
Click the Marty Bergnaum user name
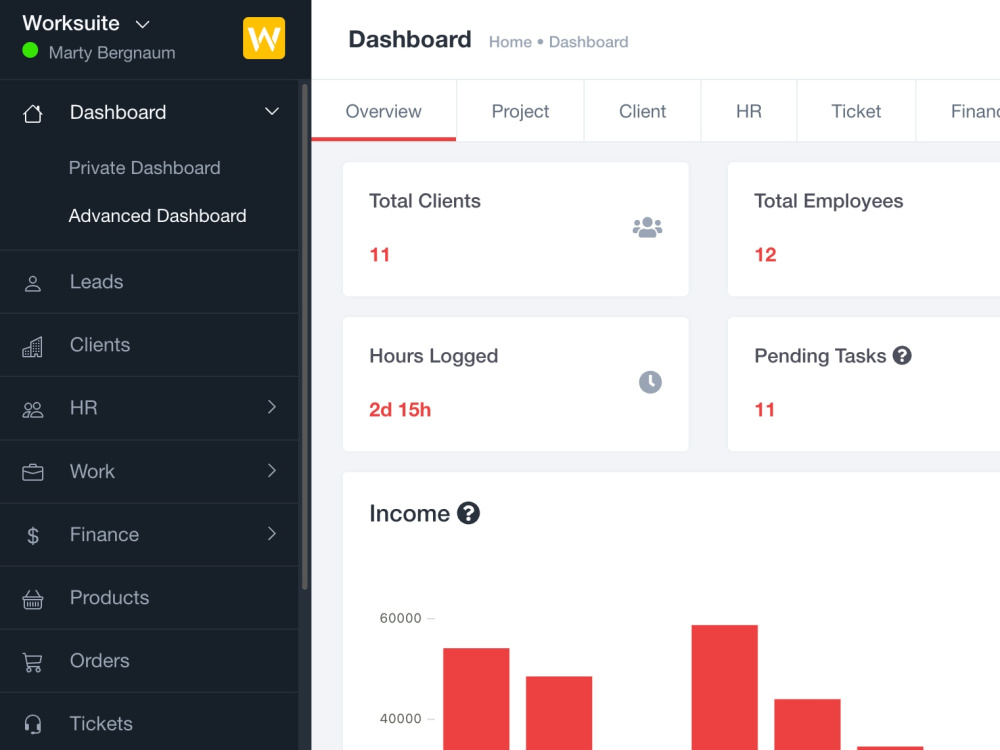112,52
